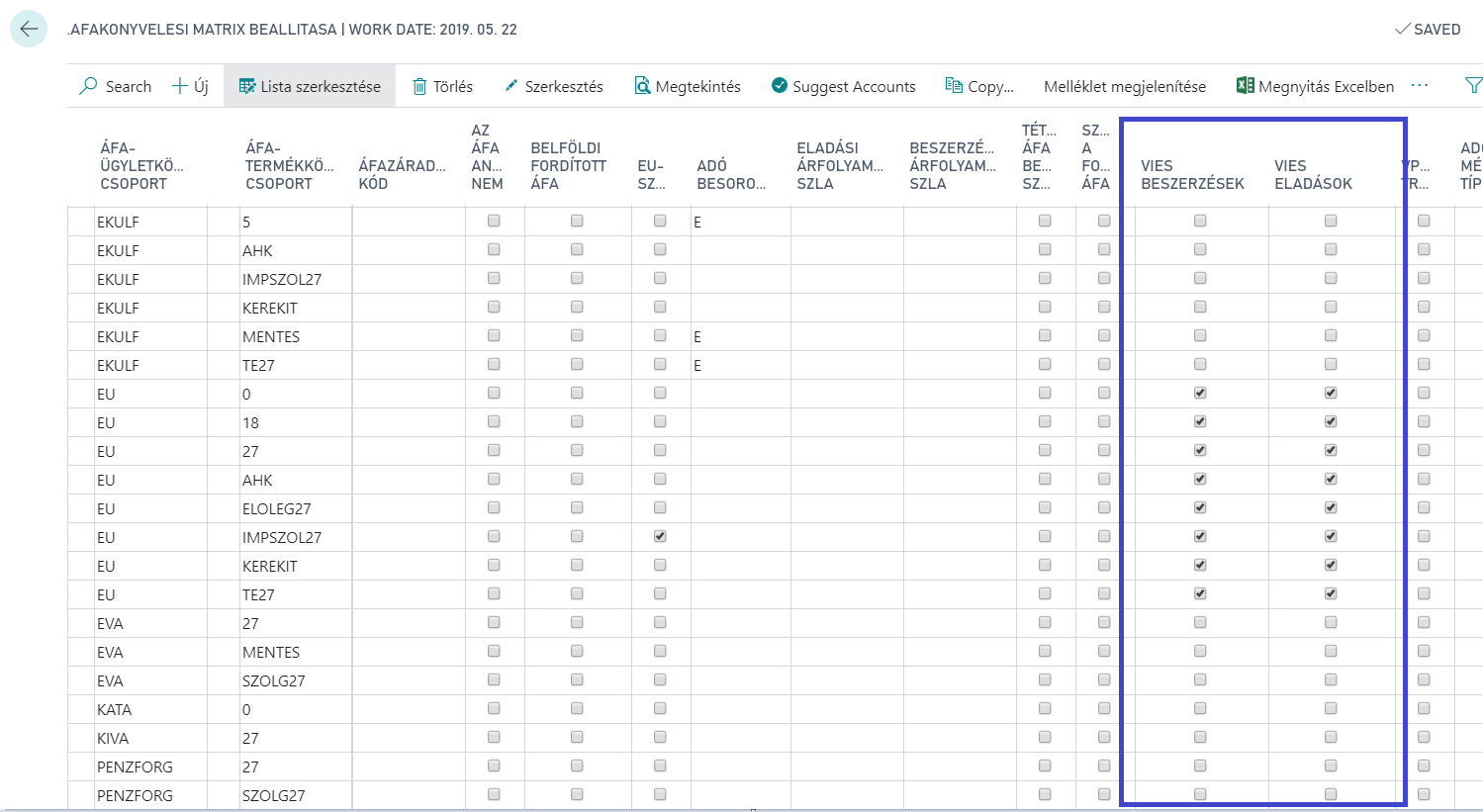Click the plus icon for Új

coord(179,86)
